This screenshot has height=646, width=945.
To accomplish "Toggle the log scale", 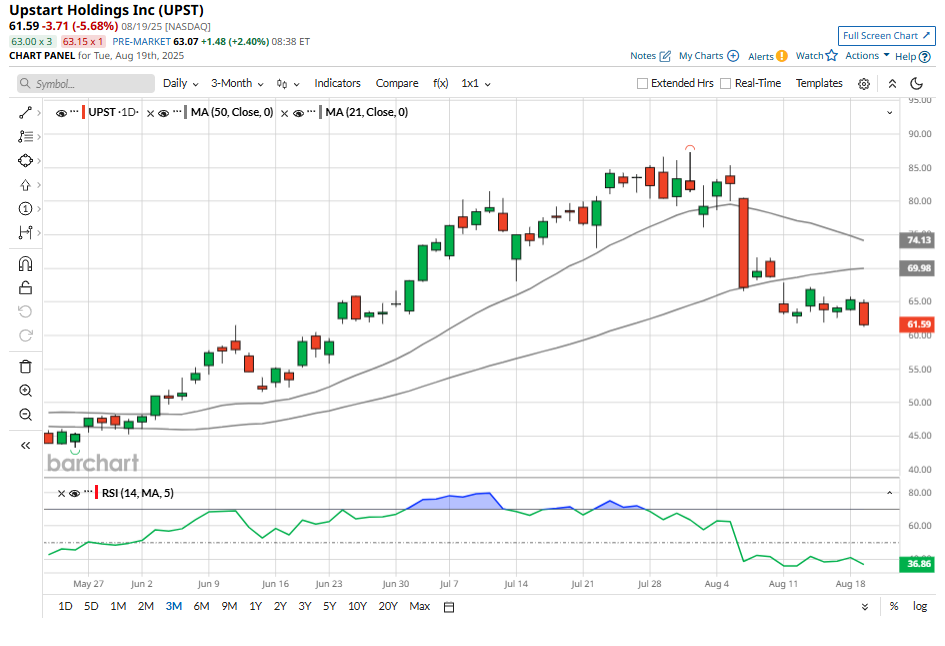I will point(920,606).
